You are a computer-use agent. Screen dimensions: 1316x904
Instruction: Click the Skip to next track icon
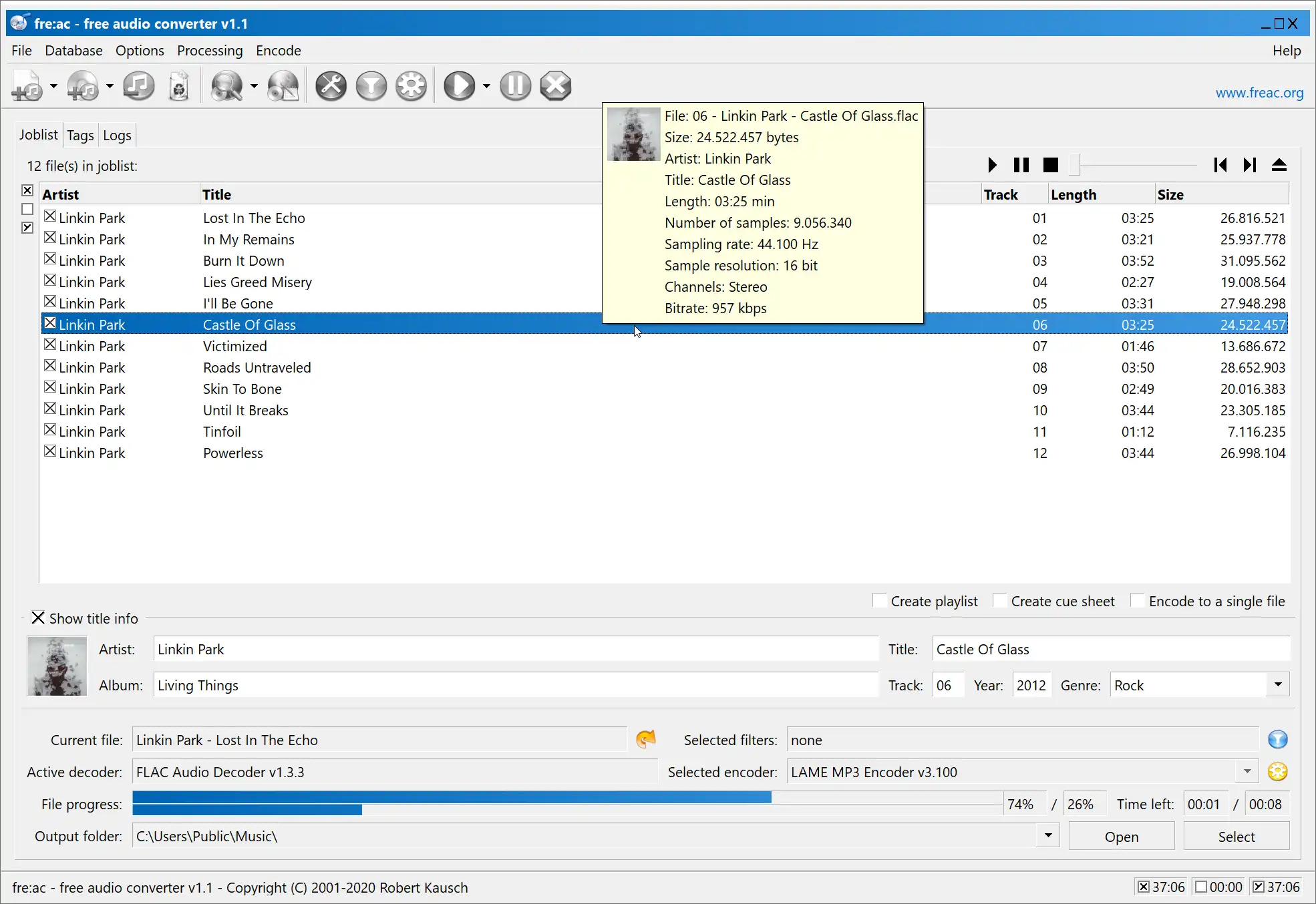point(1250,165)
